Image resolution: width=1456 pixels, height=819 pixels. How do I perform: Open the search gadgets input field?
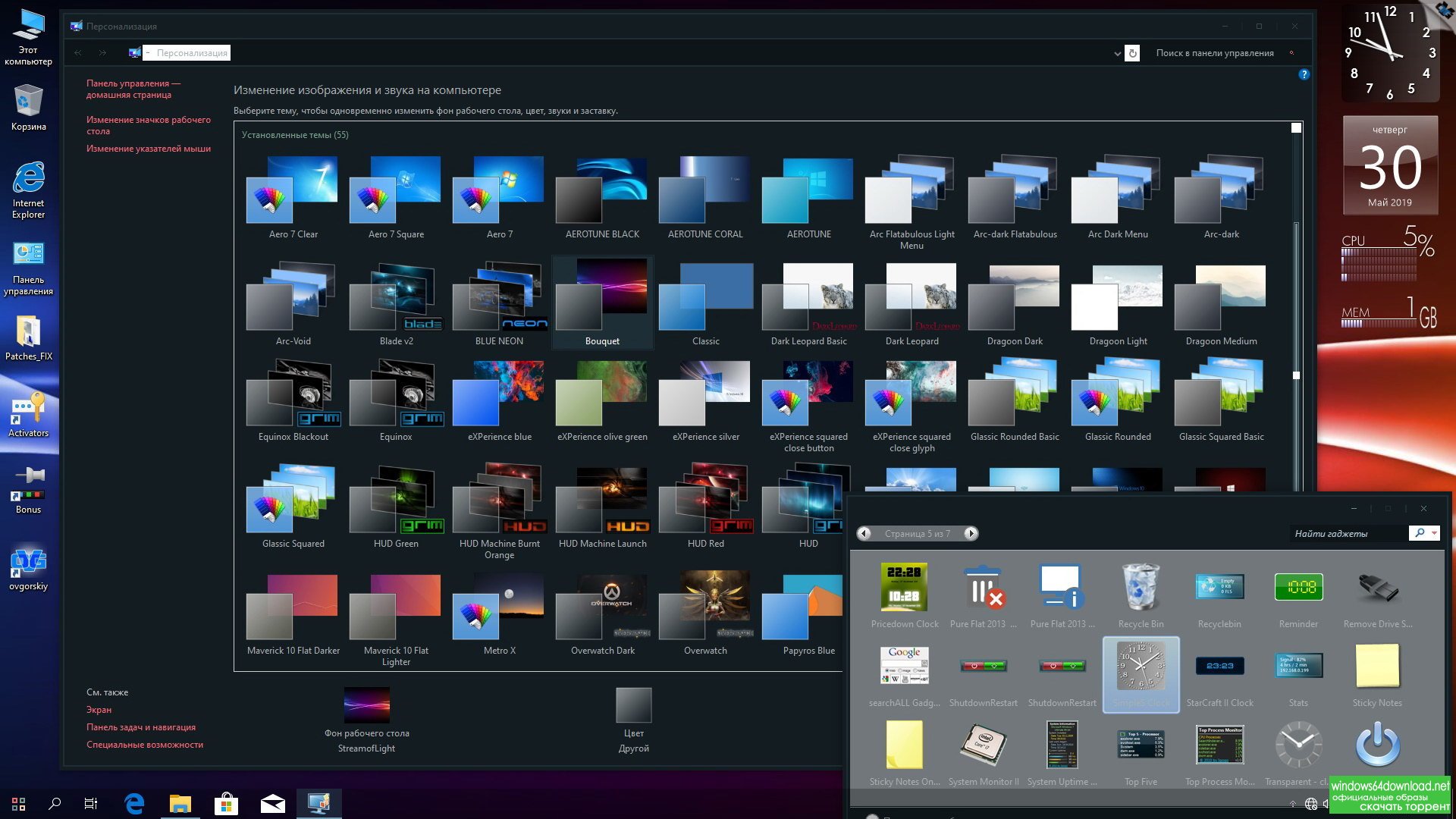(1350, 533)
